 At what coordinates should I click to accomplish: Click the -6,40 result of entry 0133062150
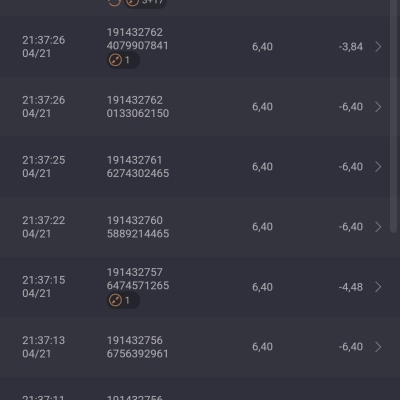point(351,107)
